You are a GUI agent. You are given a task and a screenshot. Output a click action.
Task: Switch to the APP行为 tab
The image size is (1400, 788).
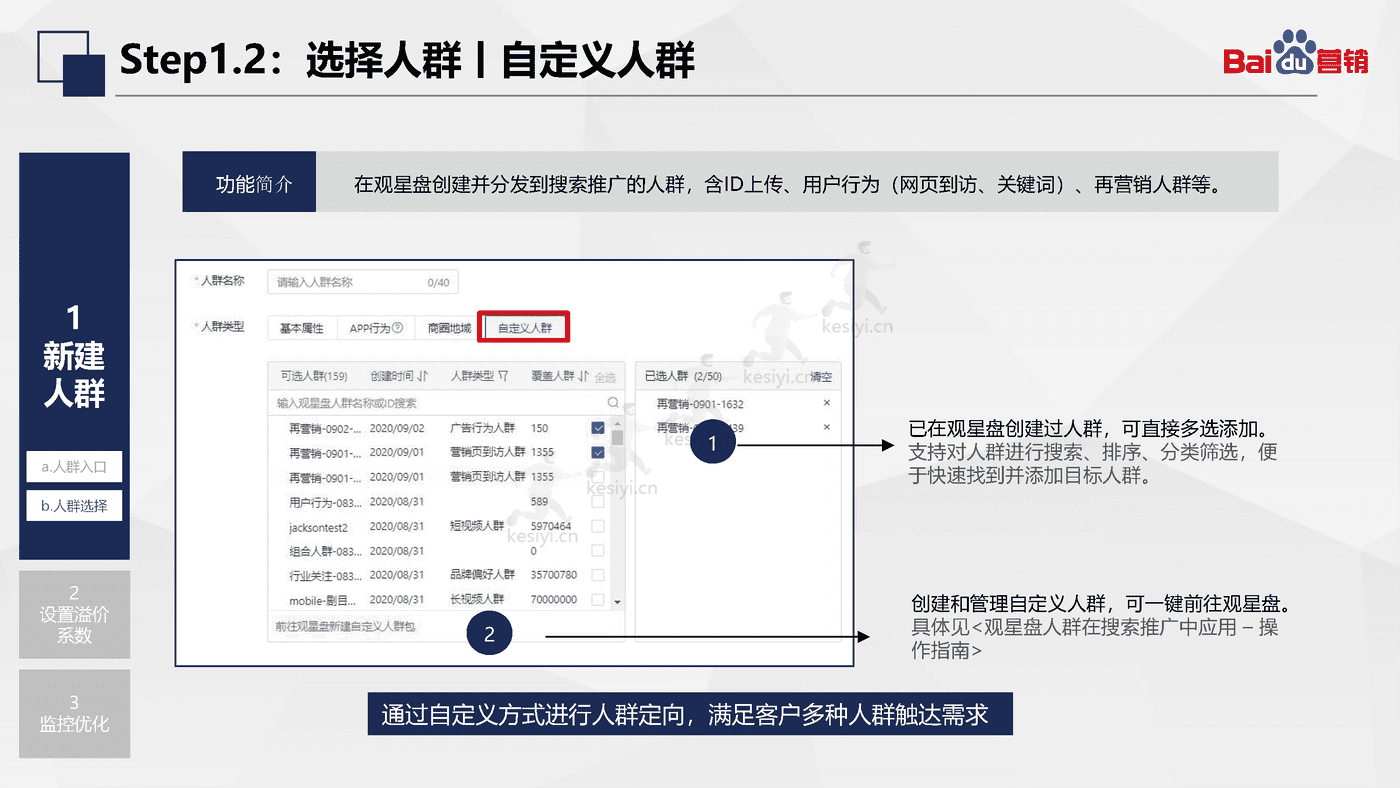pyautogui.click(x=376, y=328)
